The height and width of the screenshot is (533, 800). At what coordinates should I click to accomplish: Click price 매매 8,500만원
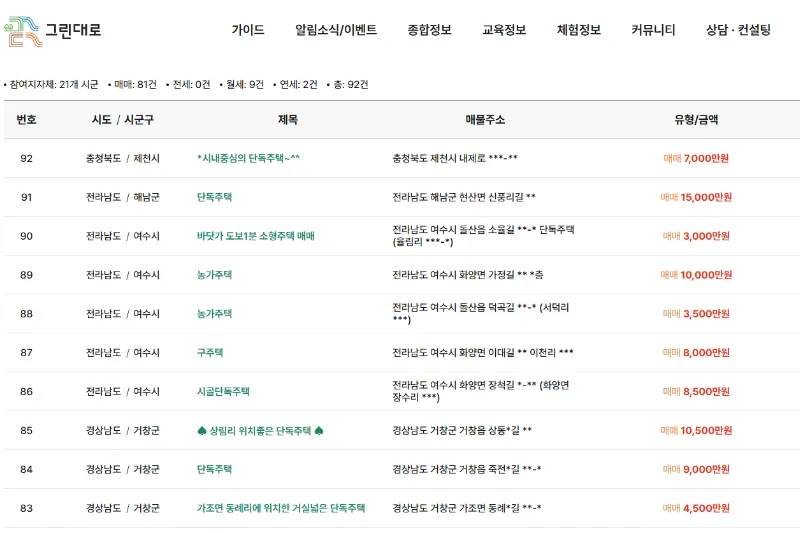click(696, 391)
